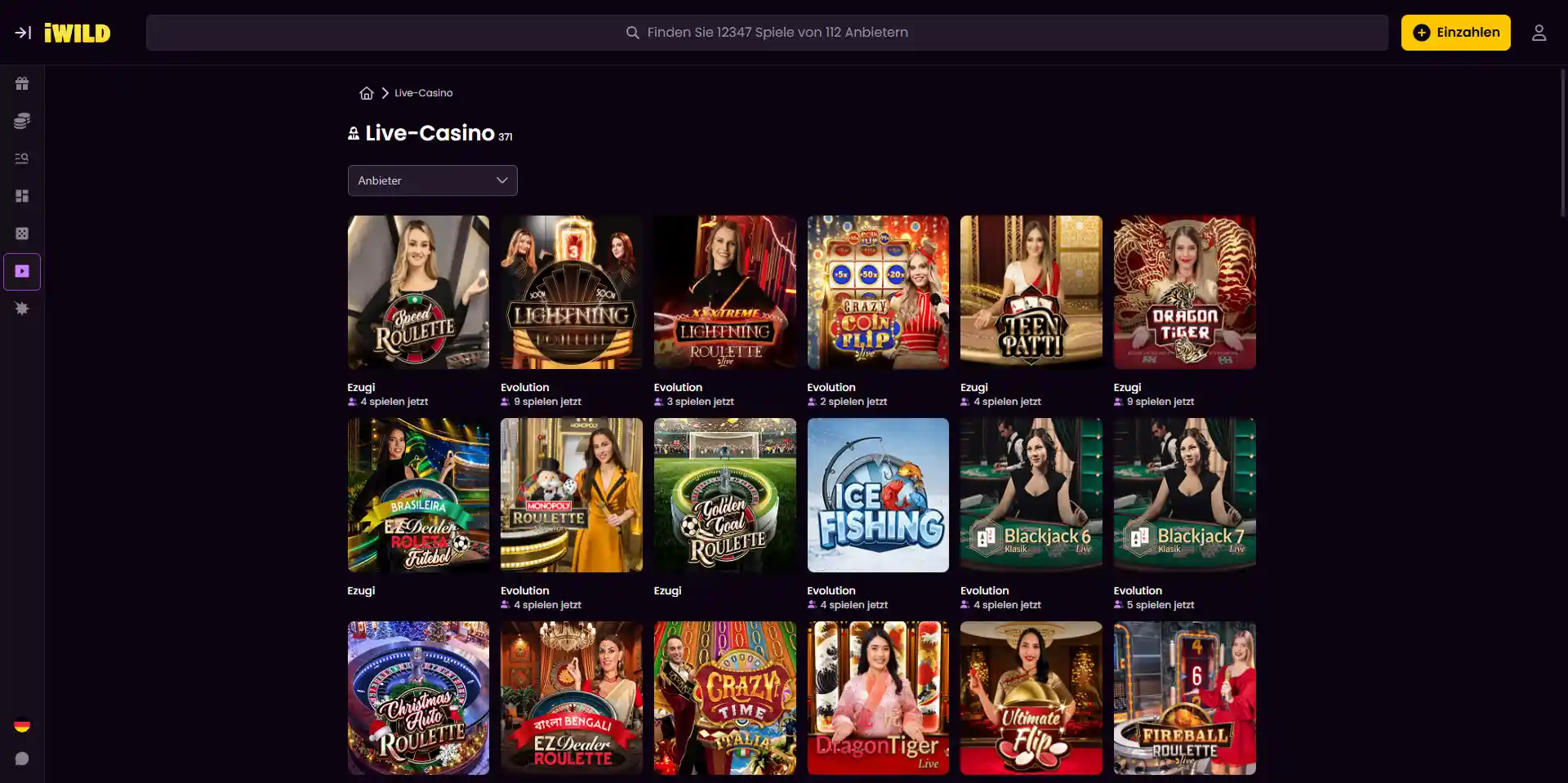The width and height of the screenshot is (1568, 783).
Task: Open the dice games sidebar icon
Action: [x=22, y=234]
